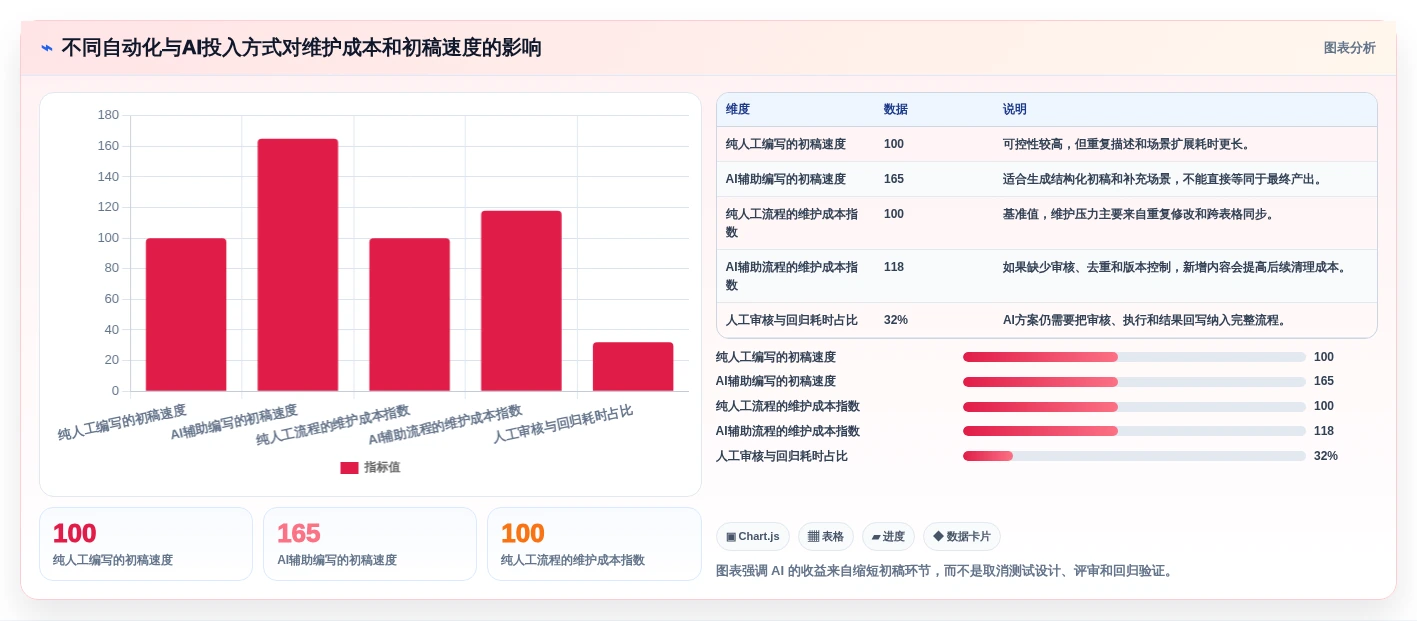Open the 165 data card

(x=370, y=544)
